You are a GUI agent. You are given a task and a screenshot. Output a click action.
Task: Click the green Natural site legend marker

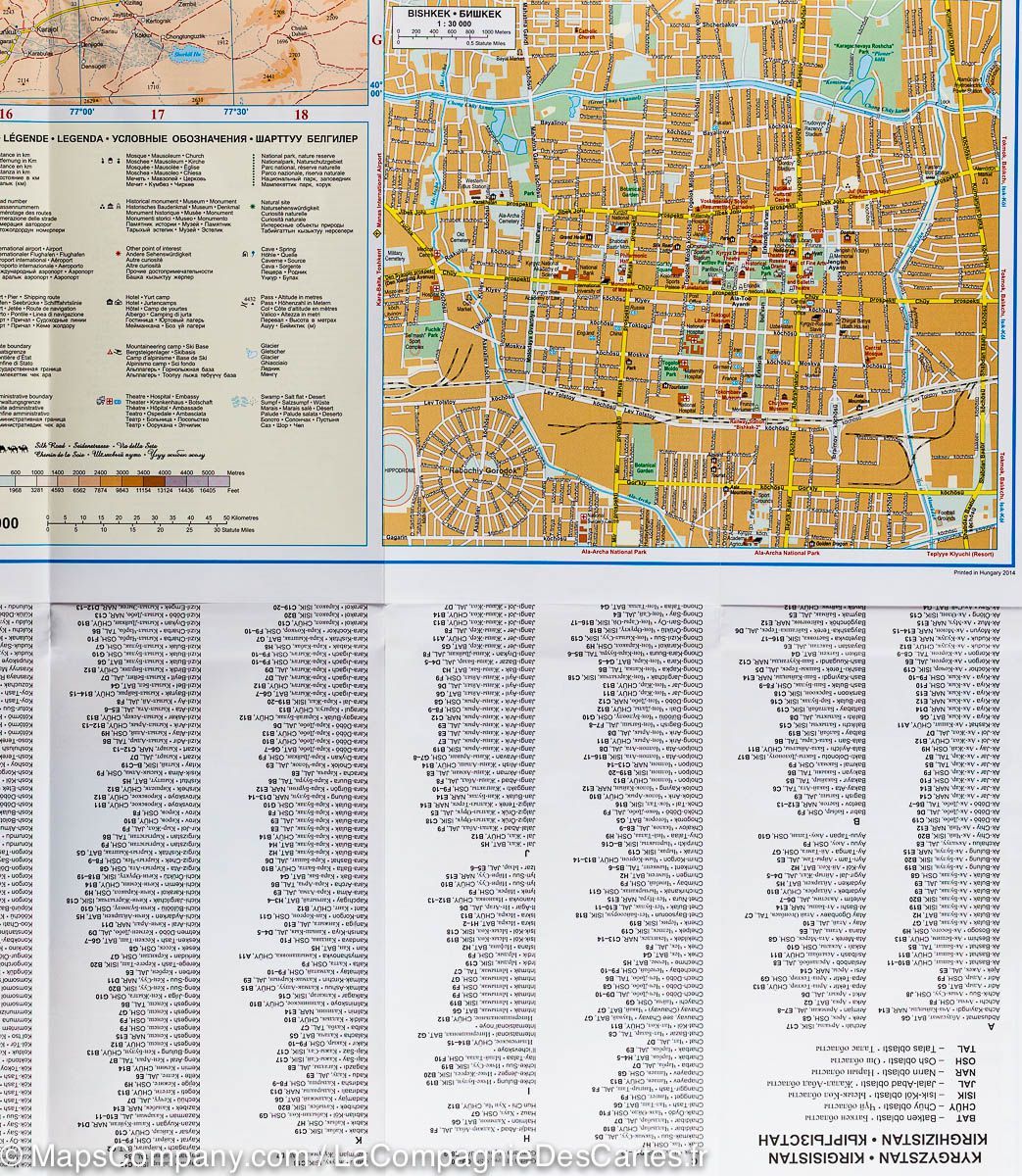tap(253, 207)
